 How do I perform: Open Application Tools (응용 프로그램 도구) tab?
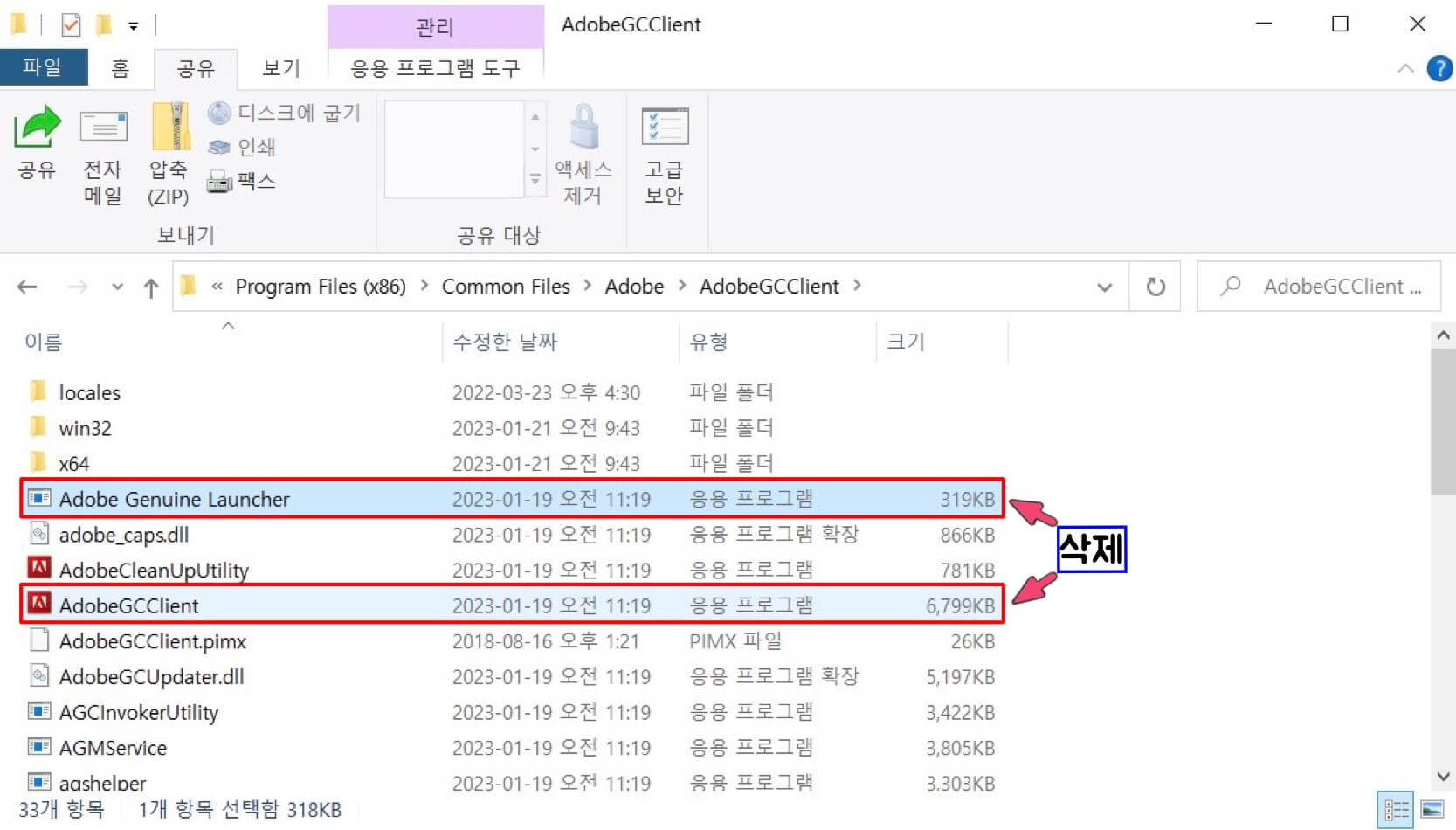435,68
